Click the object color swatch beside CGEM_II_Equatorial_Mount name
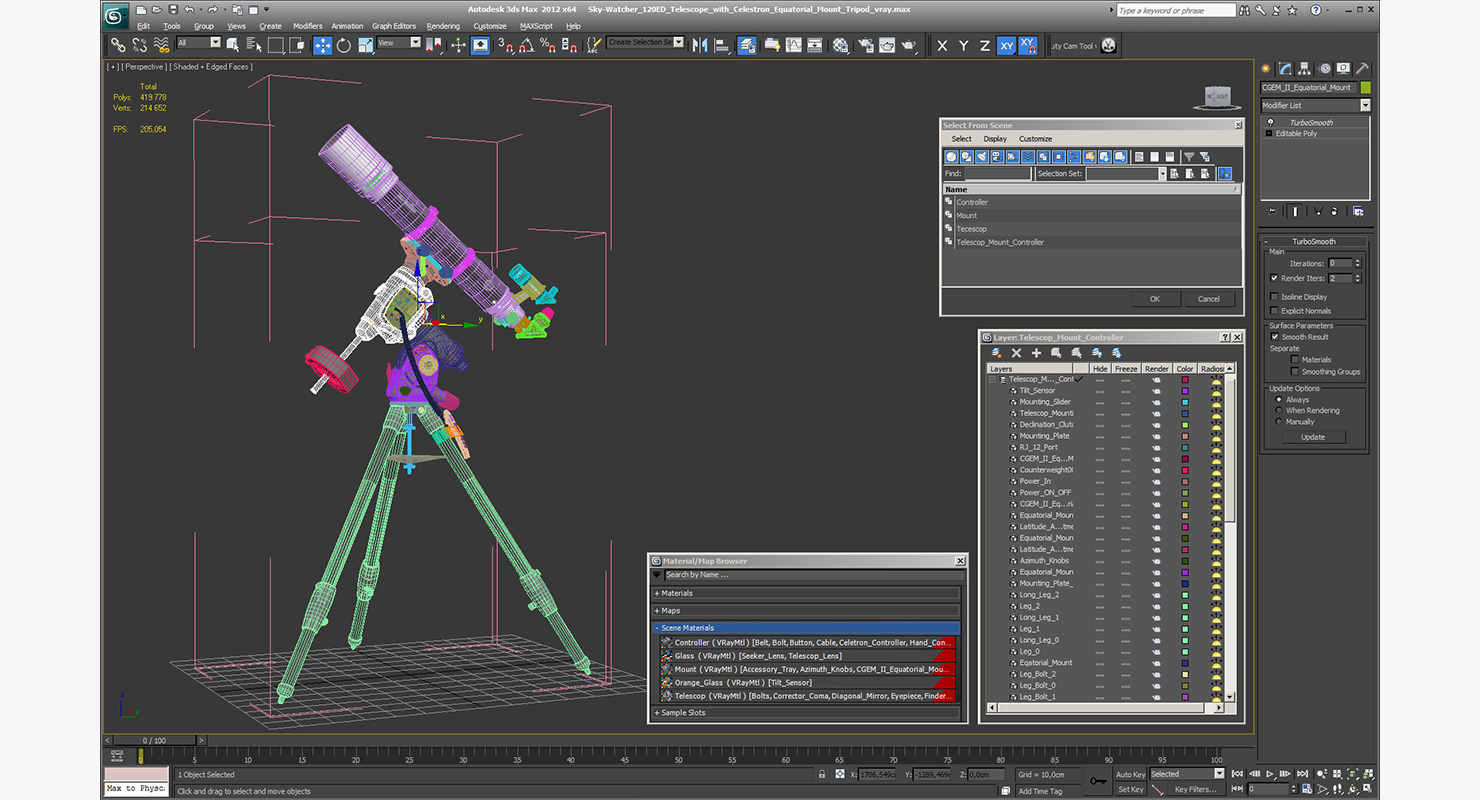This screenshot has width=1480, height=800. click(1365, 88)
